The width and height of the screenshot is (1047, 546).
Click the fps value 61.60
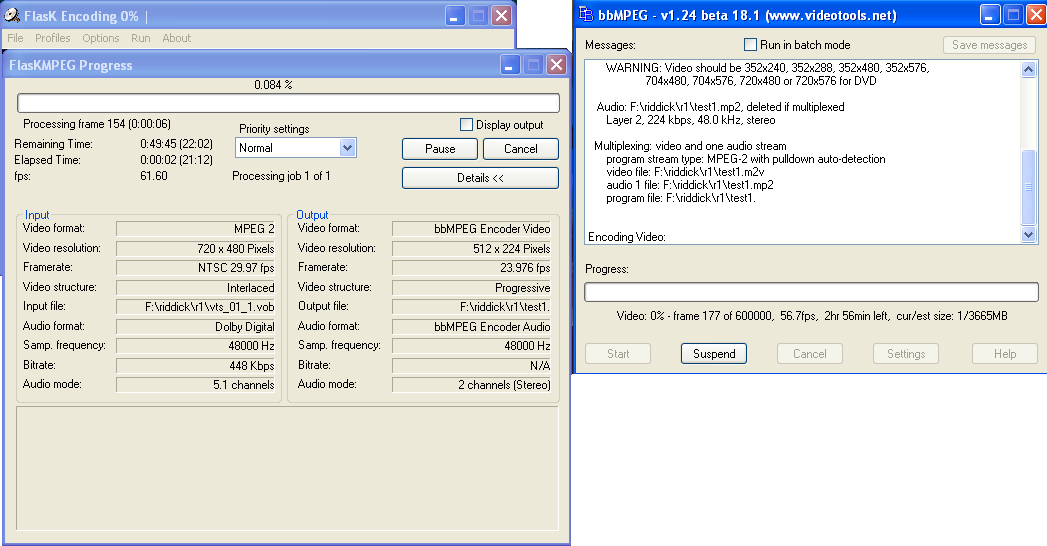(154, 176)
